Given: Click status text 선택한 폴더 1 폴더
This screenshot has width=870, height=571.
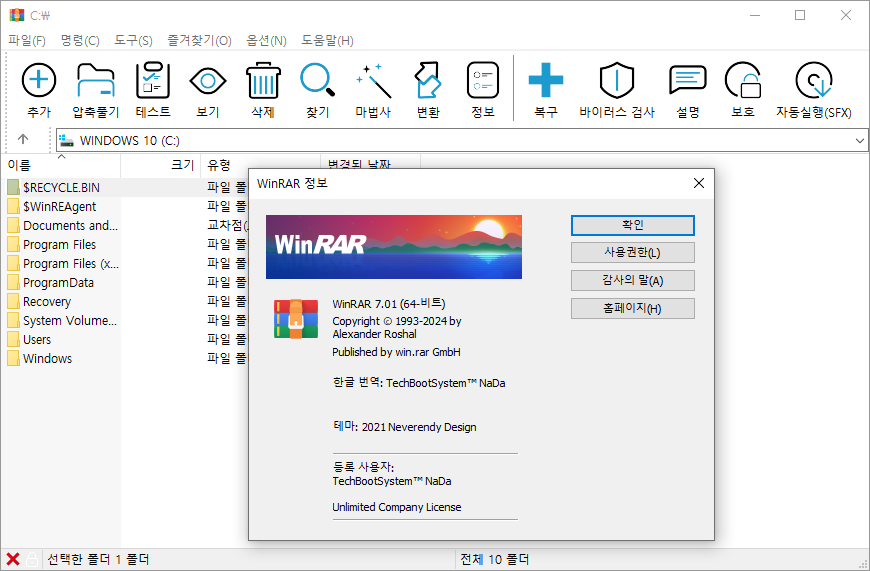Looking at the screenshot, I should [98, 559].
